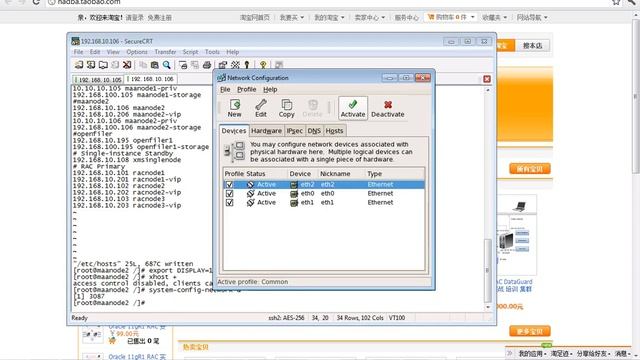
Task: Expand the 网站导航 dropdown
Action: click(532, 17)
